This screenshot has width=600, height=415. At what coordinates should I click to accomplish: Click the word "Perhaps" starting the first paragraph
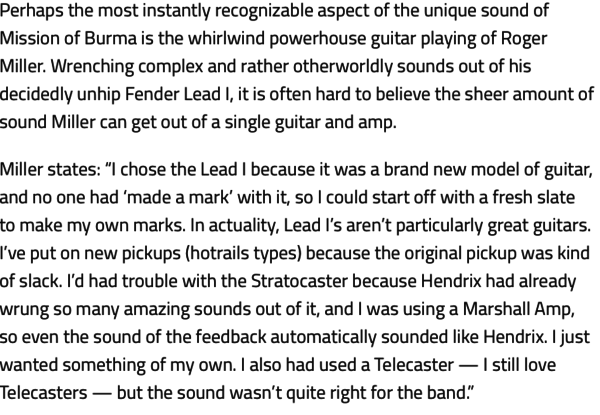click(31, 11)
